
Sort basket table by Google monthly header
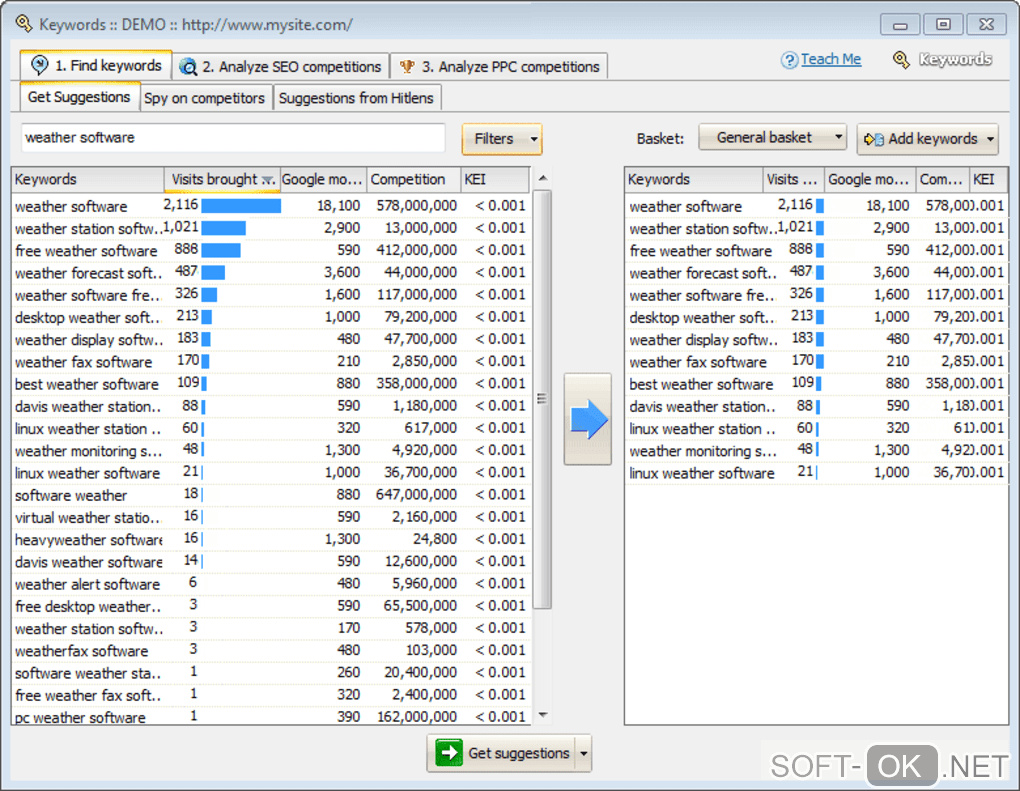tap(870, 180)
